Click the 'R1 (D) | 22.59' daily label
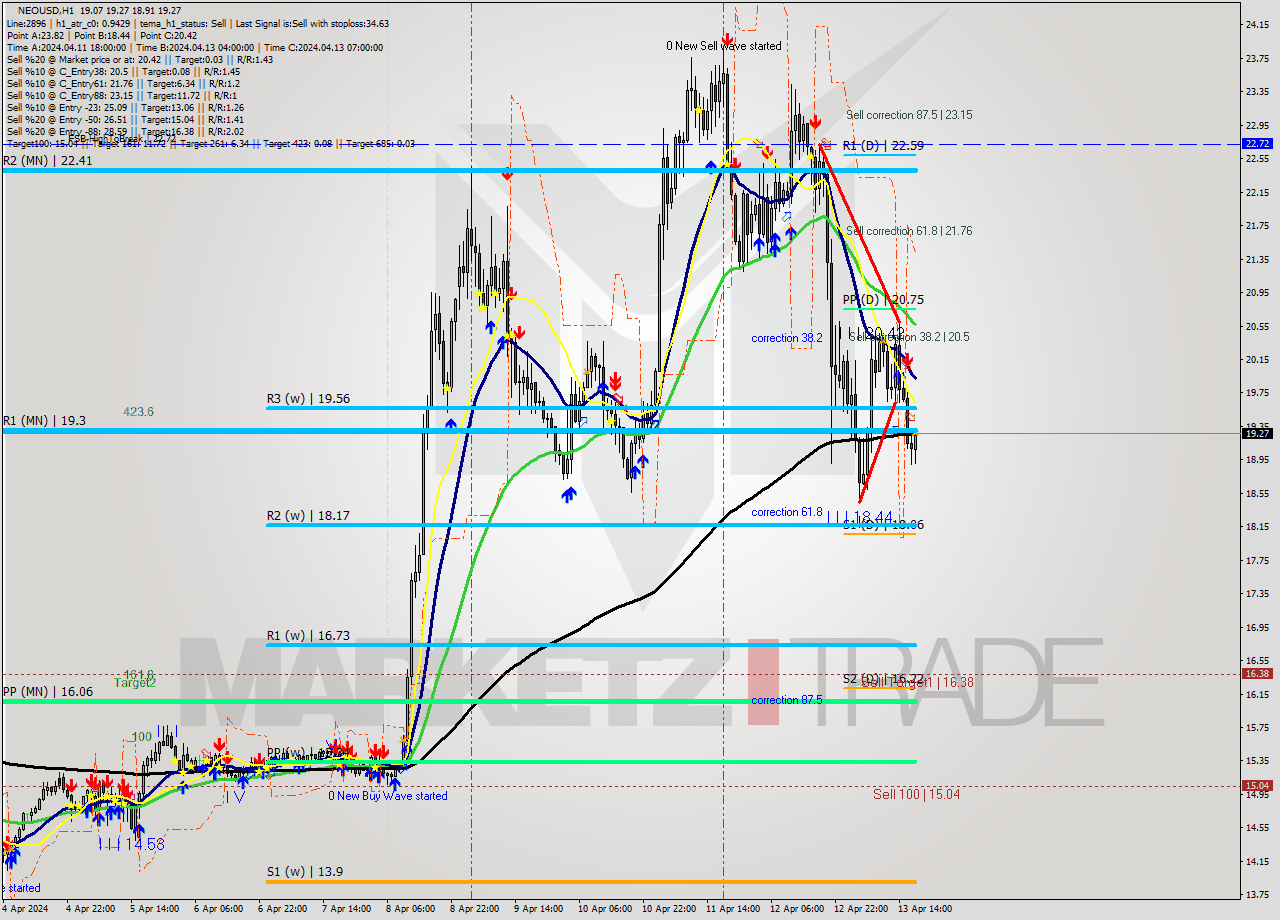The height and width of the screenshot is (920, 1280). coord(883,146)
